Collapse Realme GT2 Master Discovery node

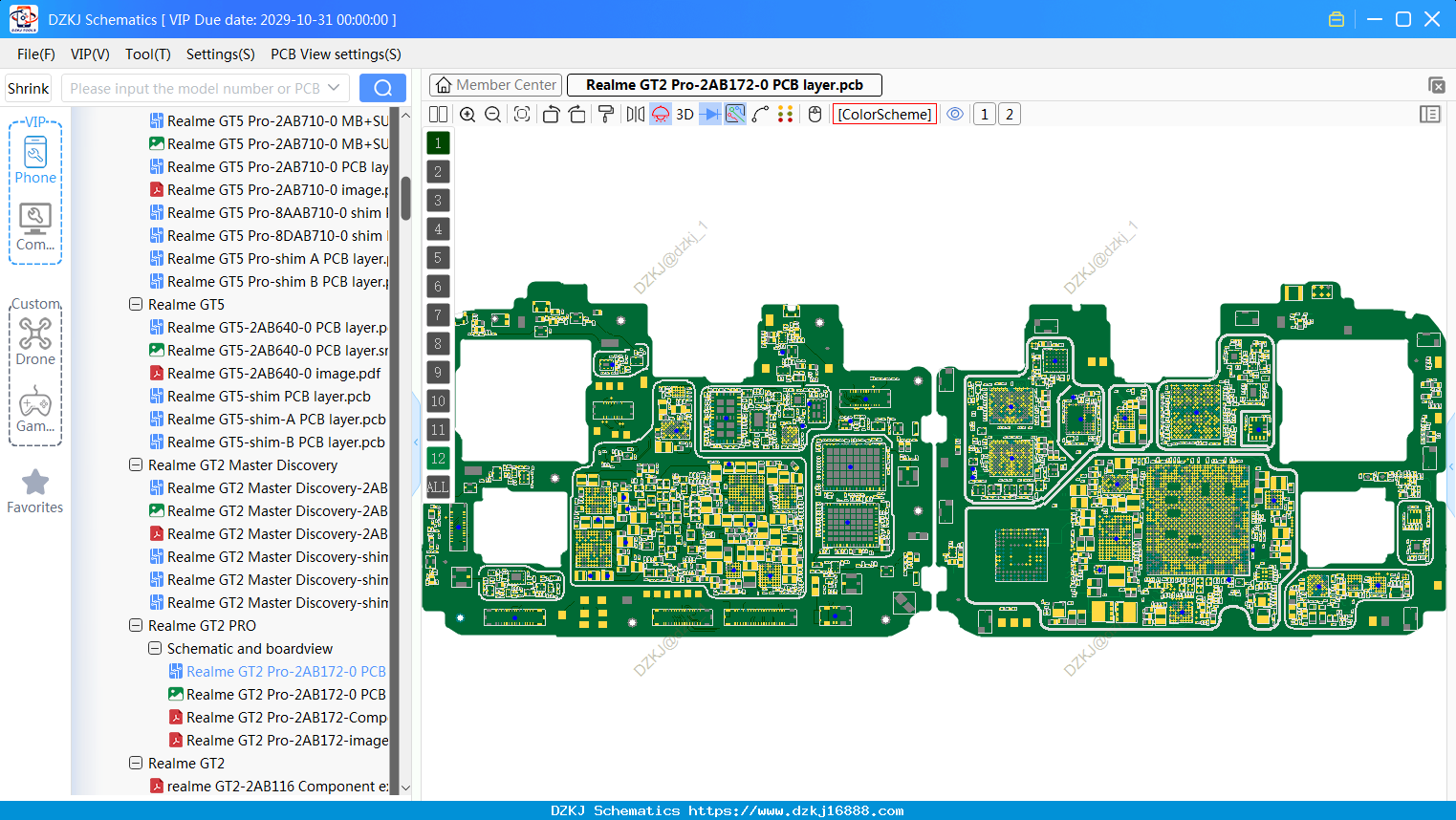pos(136,464)
